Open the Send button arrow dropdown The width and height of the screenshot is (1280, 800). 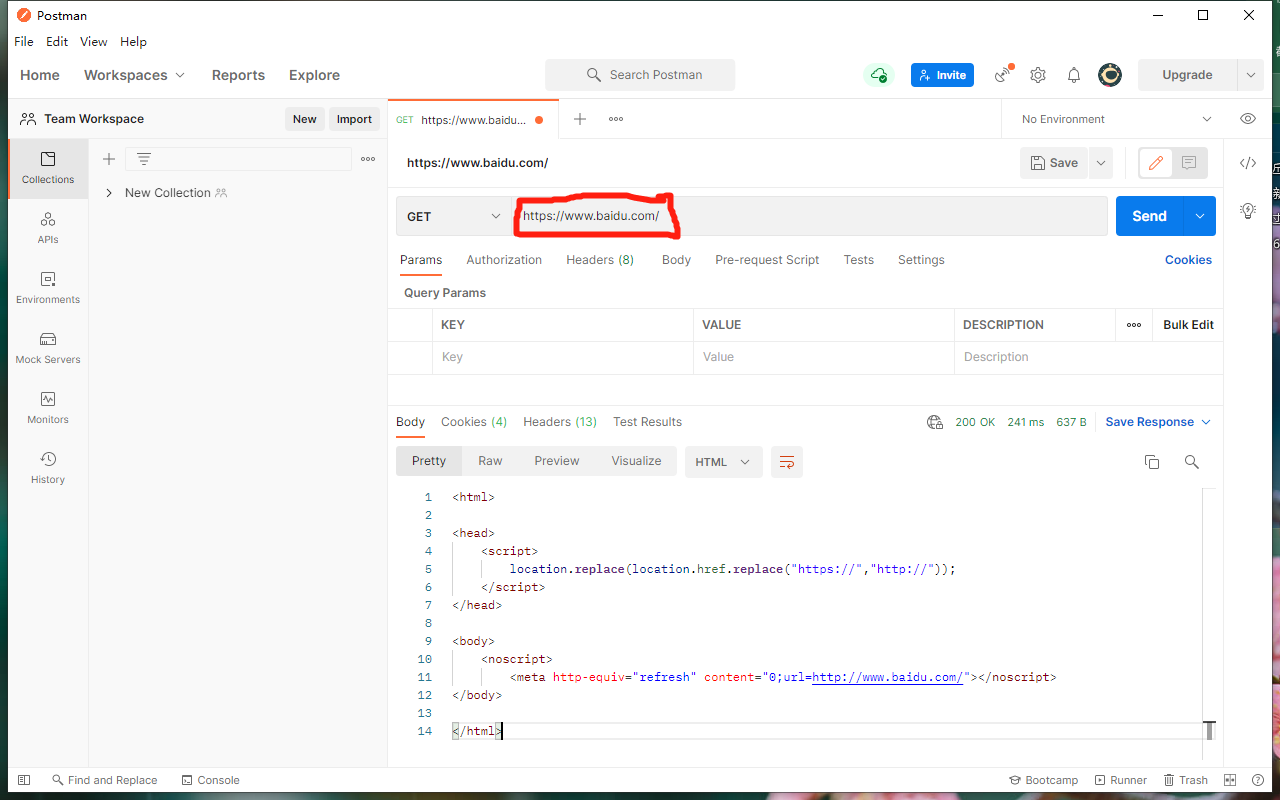click(x=1199, y=216)
